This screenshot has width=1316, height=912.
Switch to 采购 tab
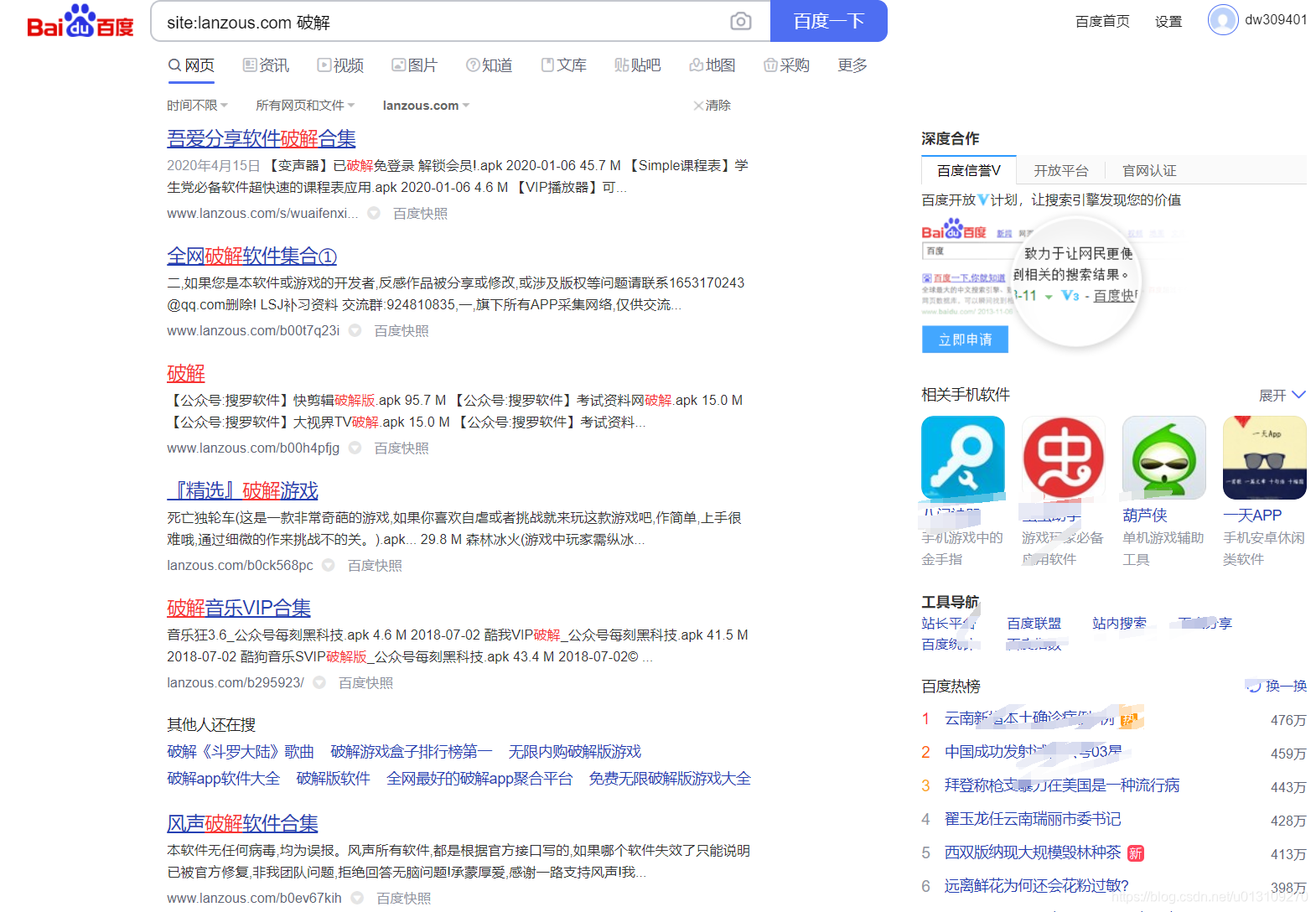click(786, 65)
